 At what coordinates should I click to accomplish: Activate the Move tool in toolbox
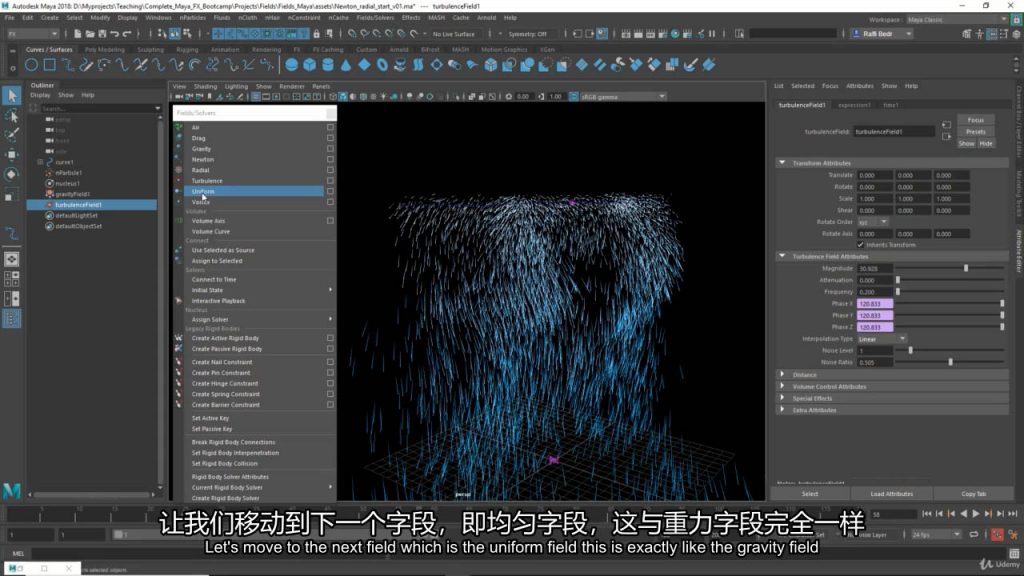12,154
